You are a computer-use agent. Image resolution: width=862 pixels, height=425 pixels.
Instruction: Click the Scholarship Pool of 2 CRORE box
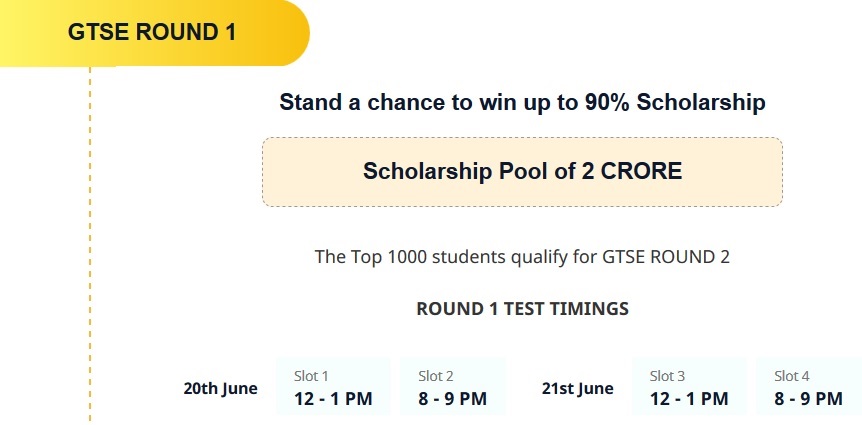522,172
